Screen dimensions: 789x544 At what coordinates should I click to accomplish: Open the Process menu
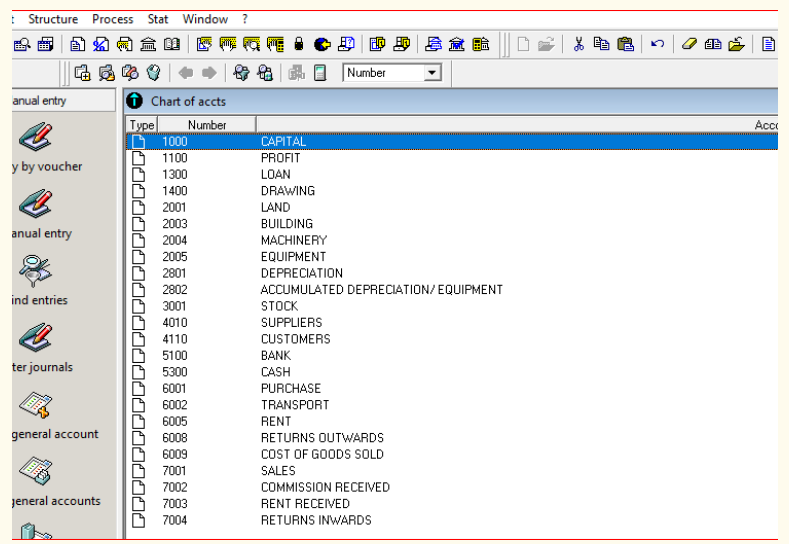pyautogui.click(x=113, y=19)
